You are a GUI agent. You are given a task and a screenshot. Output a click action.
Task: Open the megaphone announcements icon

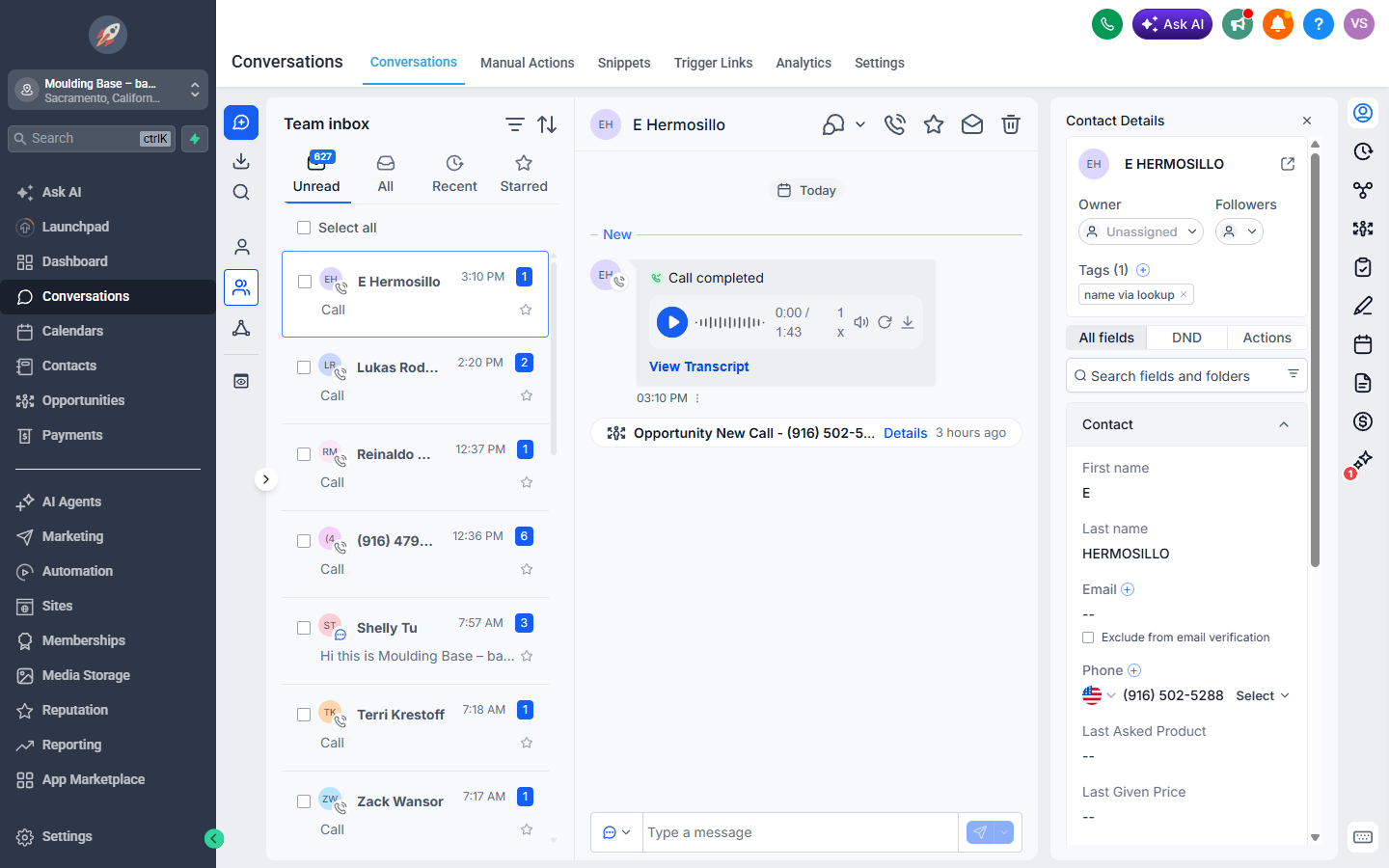1238,24
